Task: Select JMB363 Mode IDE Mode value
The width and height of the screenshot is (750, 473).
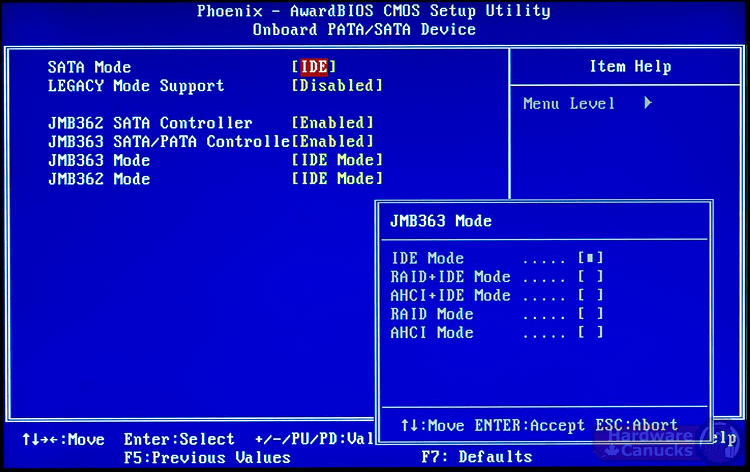Action: point(337,160)
